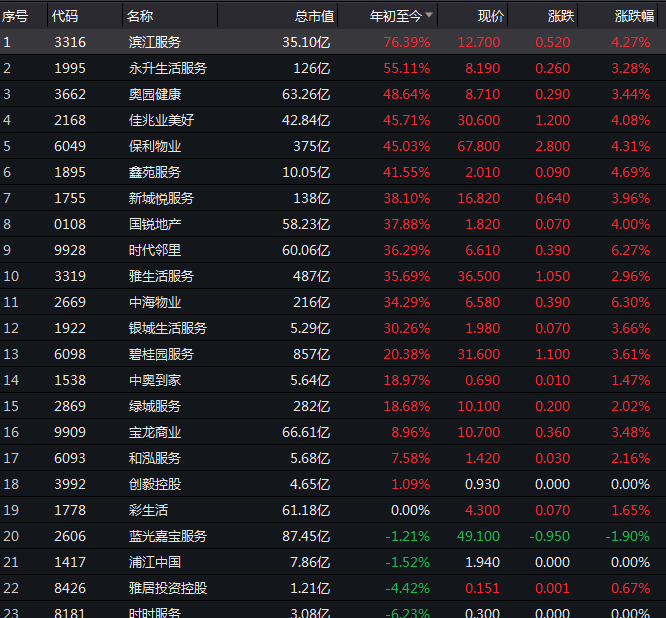The image size is (666, 618).
Task: Click market cap 35.10亿
Action: [306, 42]
